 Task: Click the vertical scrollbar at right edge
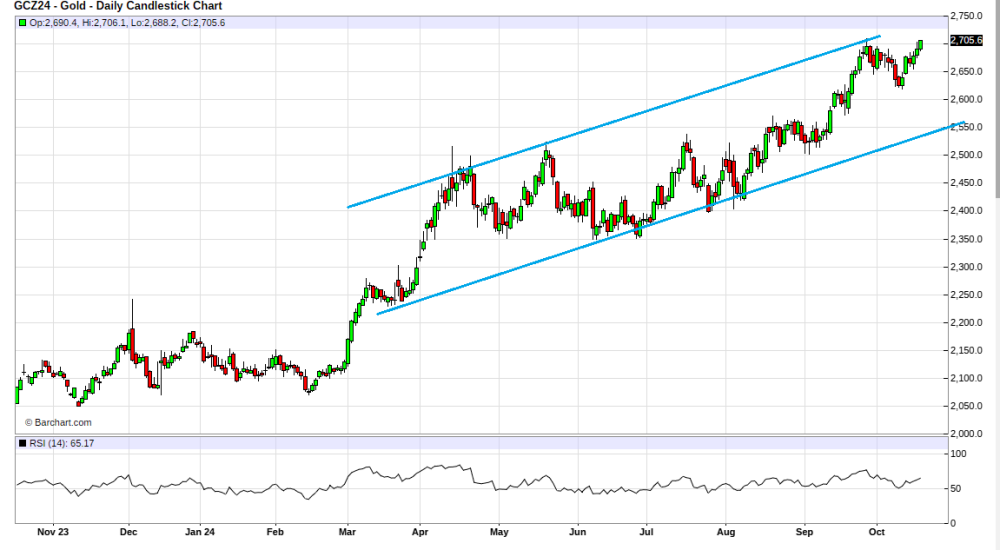coord(994,100)
